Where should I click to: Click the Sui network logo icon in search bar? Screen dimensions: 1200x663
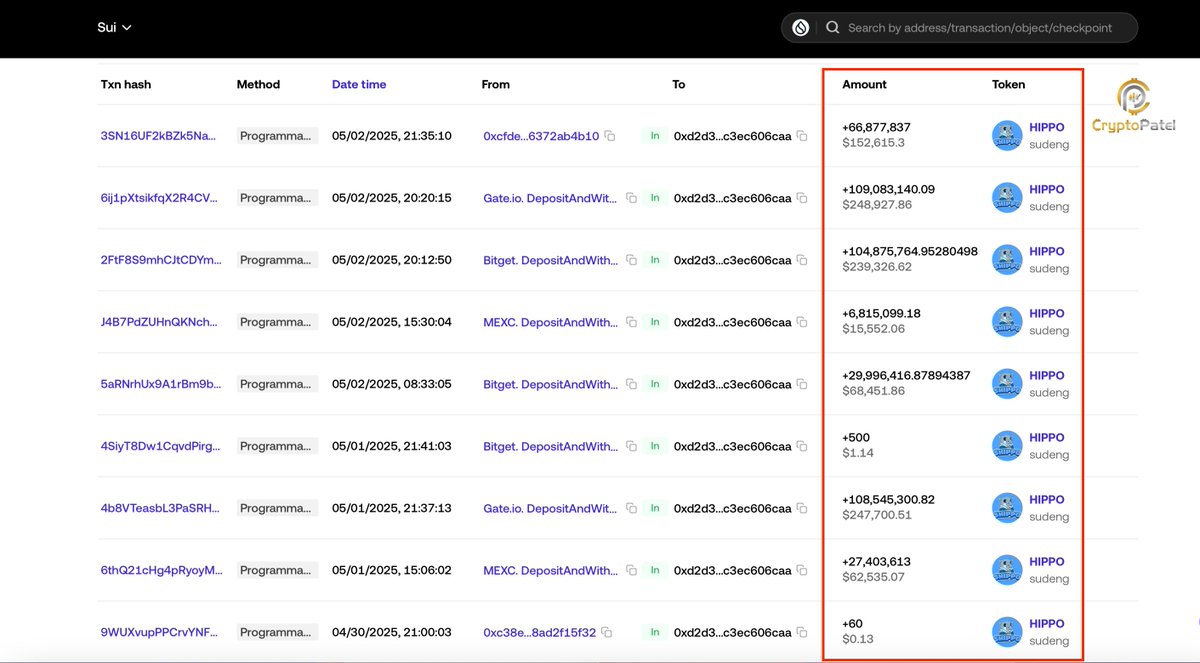click(800, 28)
